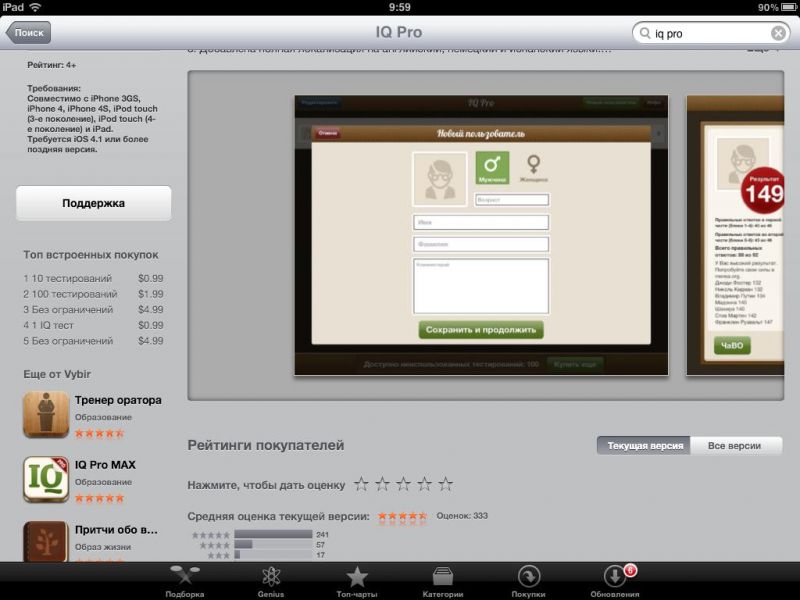Clear the search field text

point(778,33)
